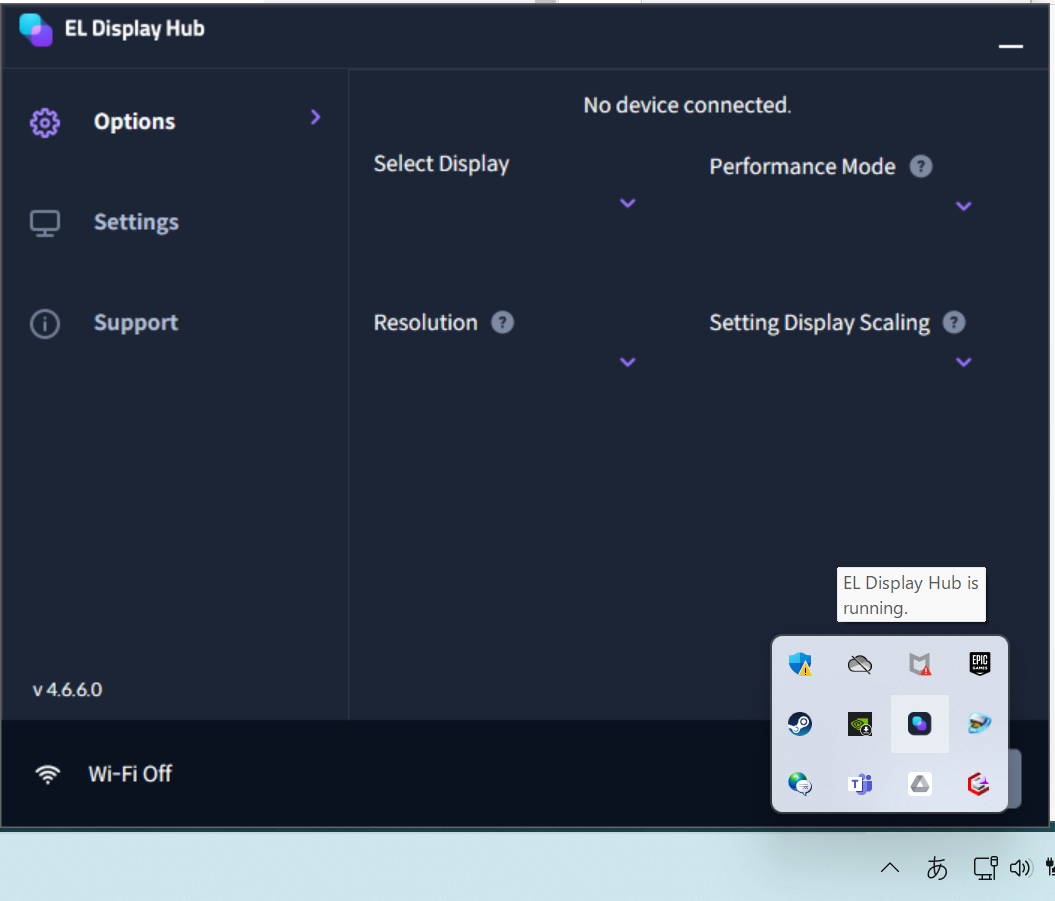Select the EL Display Hub tray icon
This screenshot has height=901, width=1055.
click(x=919, y=723)
